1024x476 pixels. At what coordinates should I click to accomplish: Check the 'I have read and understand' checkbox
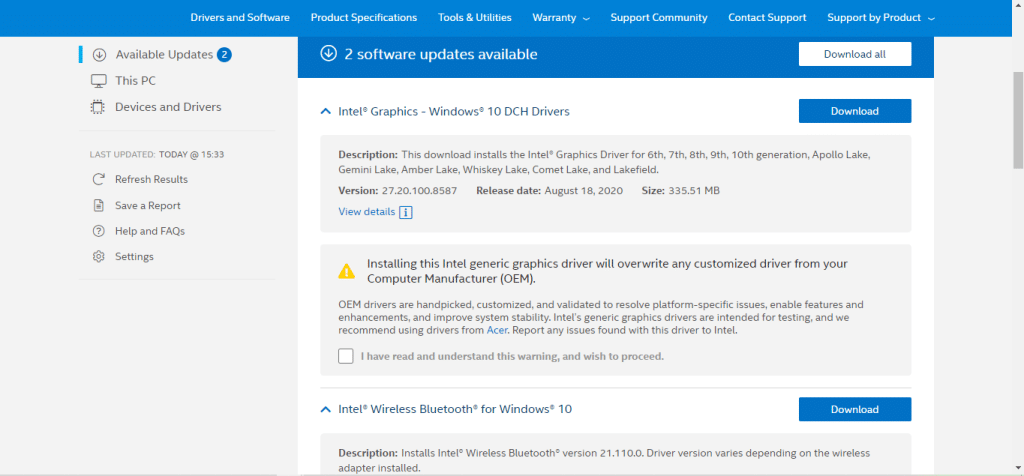point(346,356)
